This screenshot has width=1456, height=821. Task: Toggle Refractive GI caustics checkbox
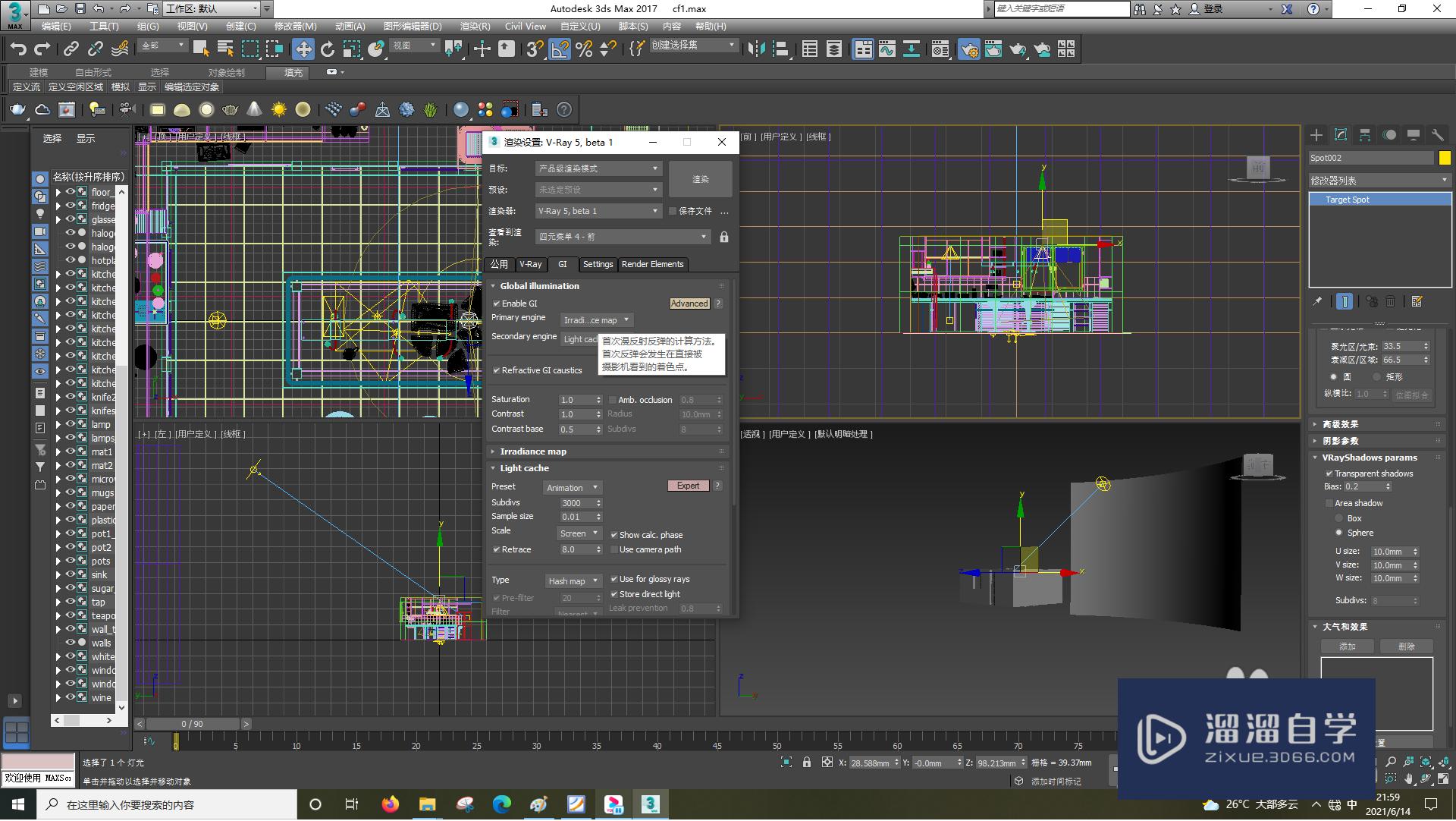pyautogui.click(x=496, y=370)
